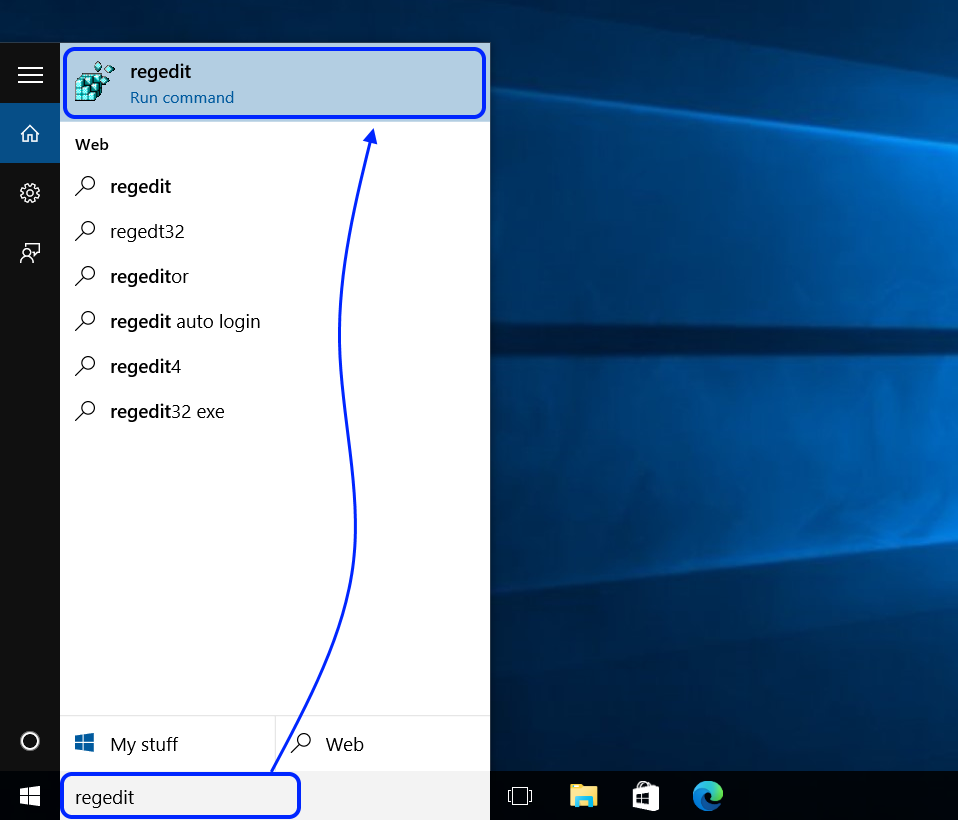The image size is (958, 820).
Task: Click magnifier icon beside 'regedt32'
Action: pyautogui.click(x=86, y=231)
